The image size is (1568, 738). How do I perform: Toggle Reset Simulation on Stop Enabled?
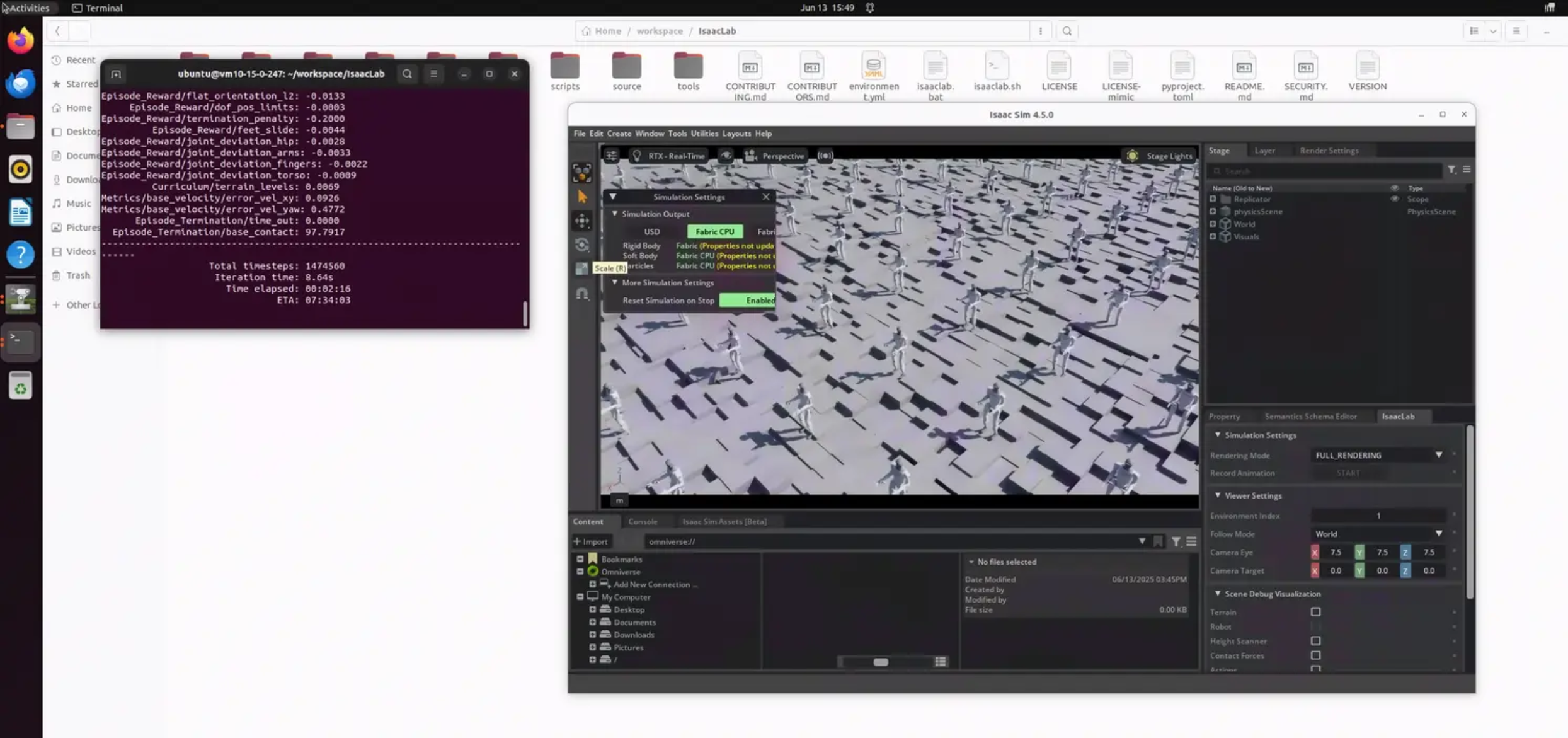748,301
